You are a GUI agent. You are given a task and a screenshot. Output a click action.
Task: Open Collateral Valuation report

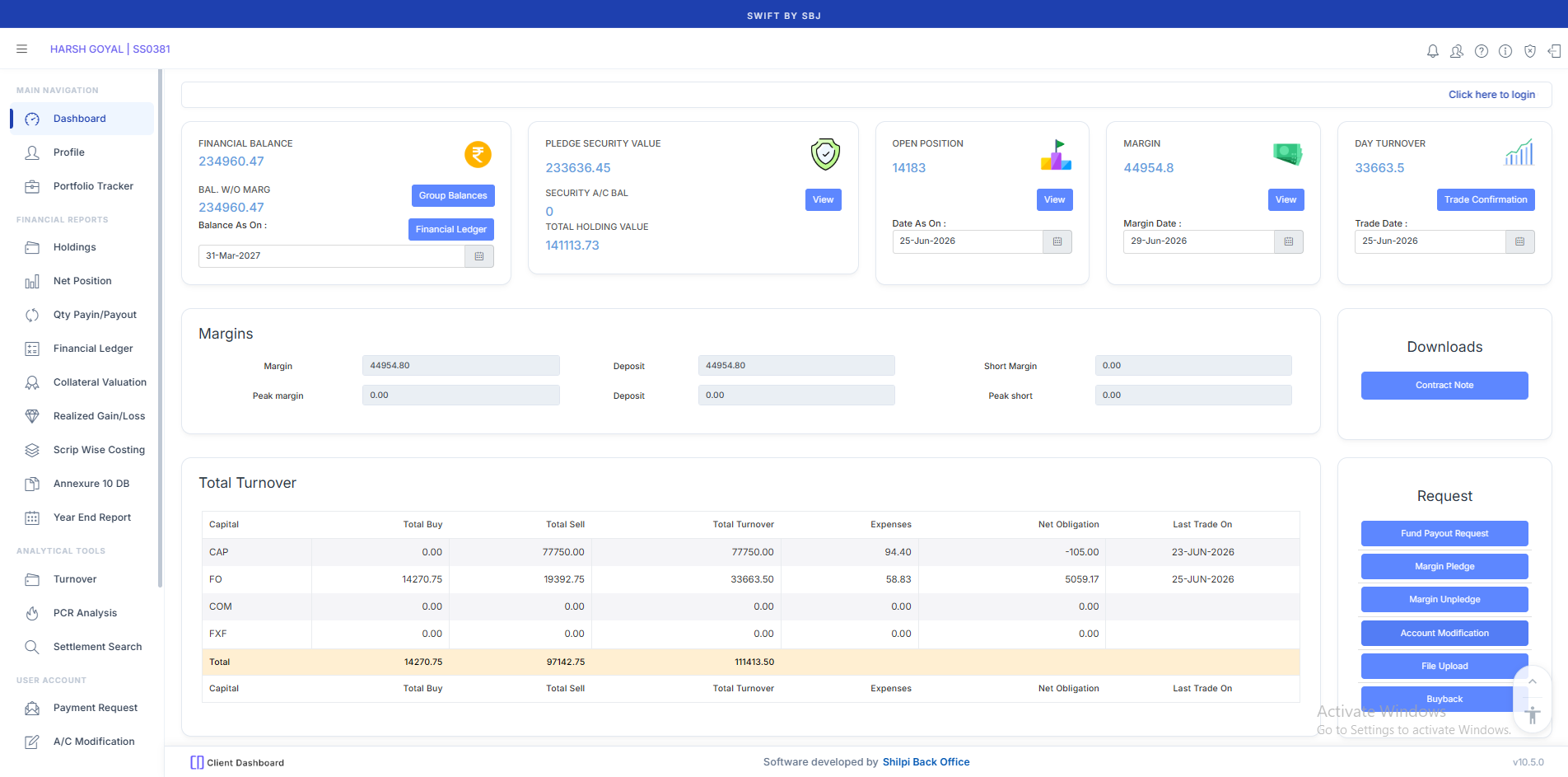click(x=82, y=382)
